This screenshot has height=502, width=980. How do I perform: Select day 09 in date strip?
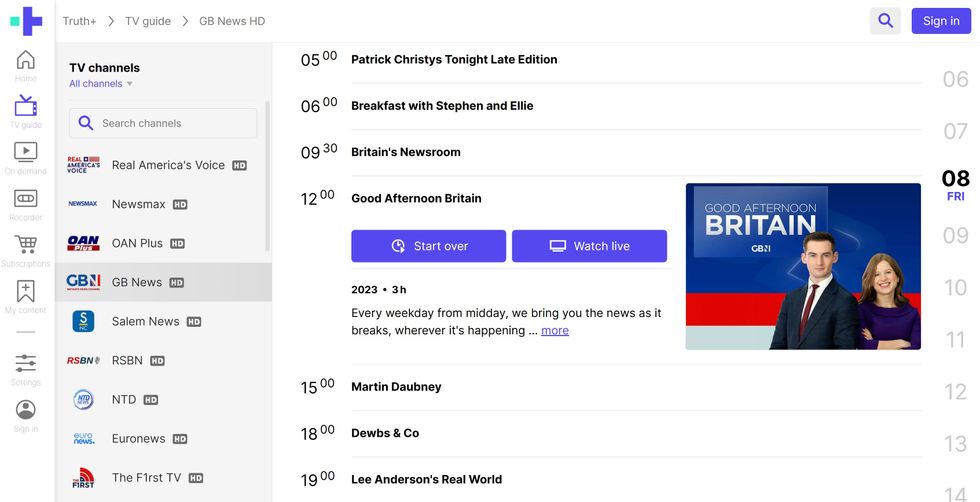[x=955, y=236]
